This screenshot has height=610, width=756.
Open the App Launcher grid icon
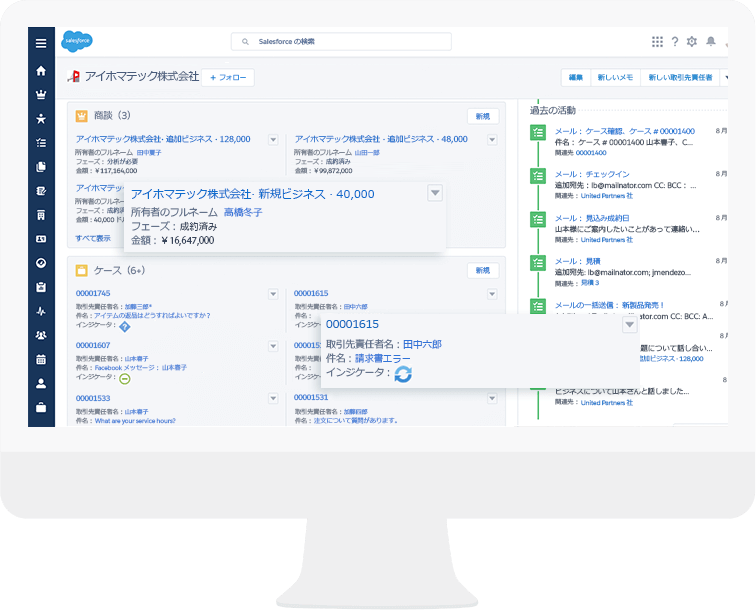tap(657, 42)
